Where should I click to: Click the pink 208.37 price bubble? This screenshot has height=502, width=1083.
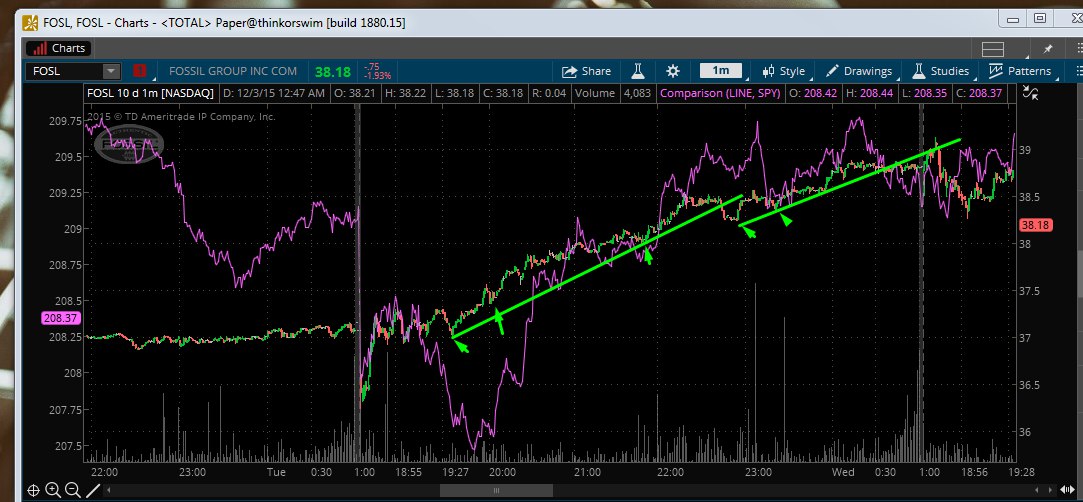pyautogui.click(x=61, y=318)
